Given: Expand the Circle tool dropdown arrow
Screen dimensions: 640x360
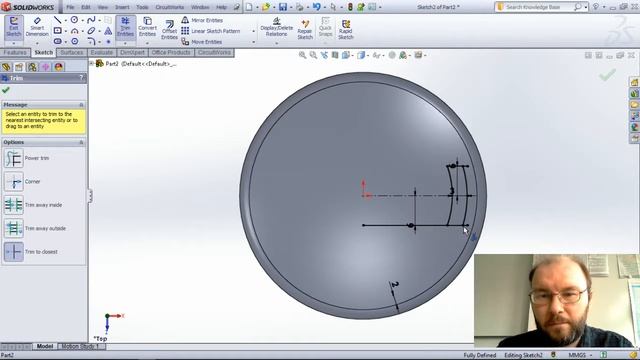Looking at the screenshot, I should (x=82, y=20).
